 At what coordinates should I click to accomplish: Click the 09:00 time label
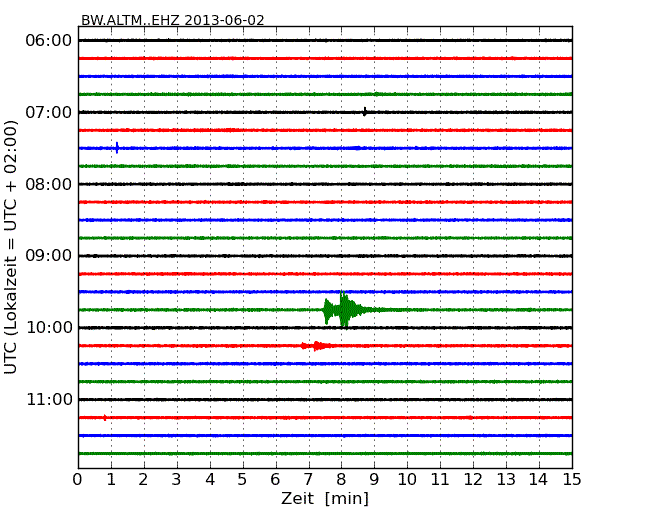[x=49, y=256]
